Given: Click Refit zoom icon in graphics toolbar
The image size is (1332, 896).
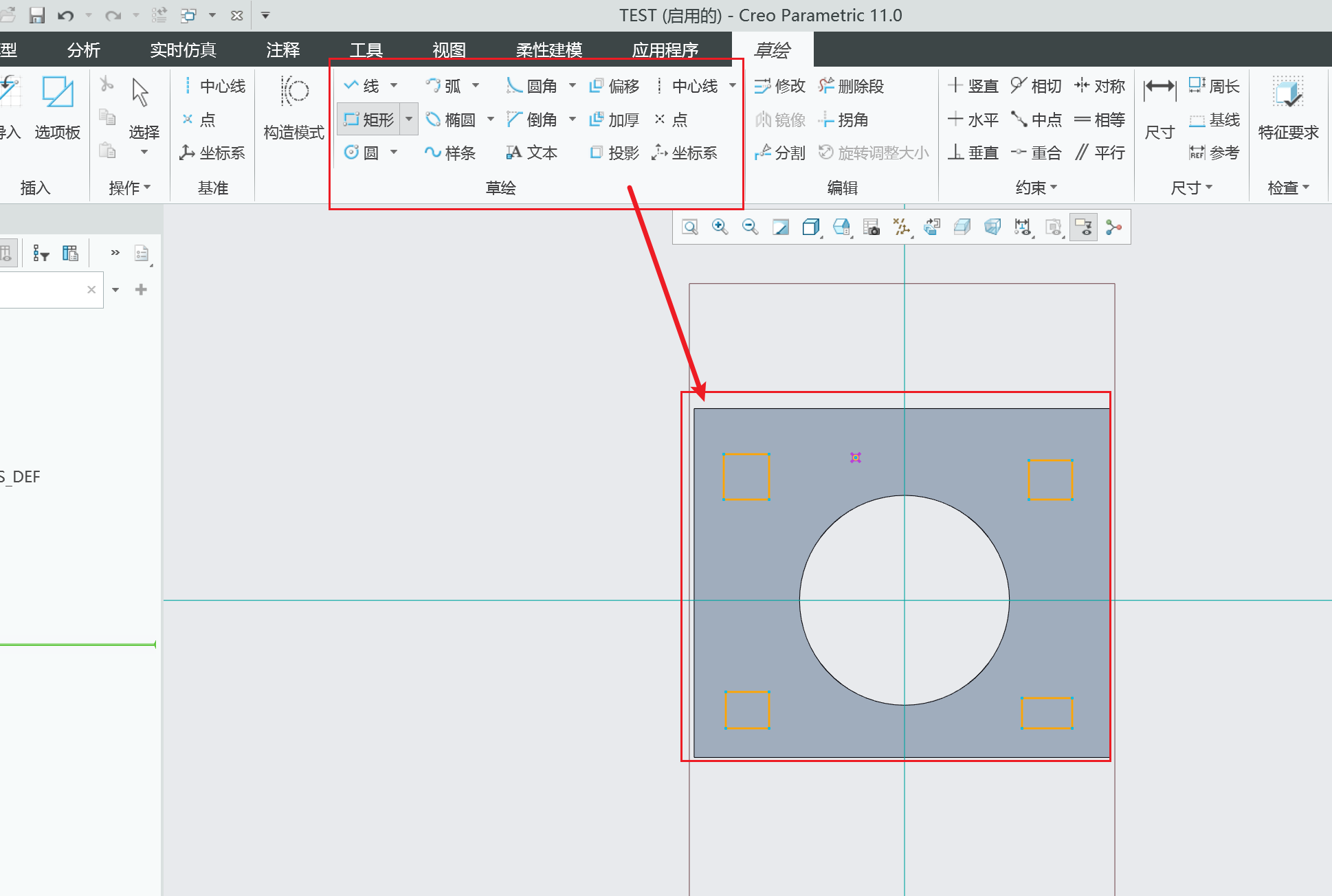Looking at the screenshot, I should click(x=690, y=227).
